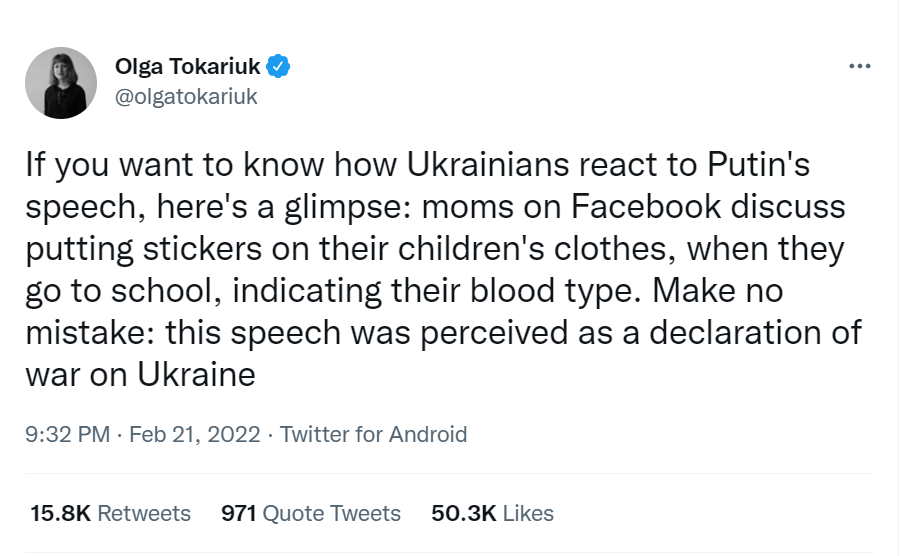Click the 15.8K retweet count number

(x=61, y=513)
